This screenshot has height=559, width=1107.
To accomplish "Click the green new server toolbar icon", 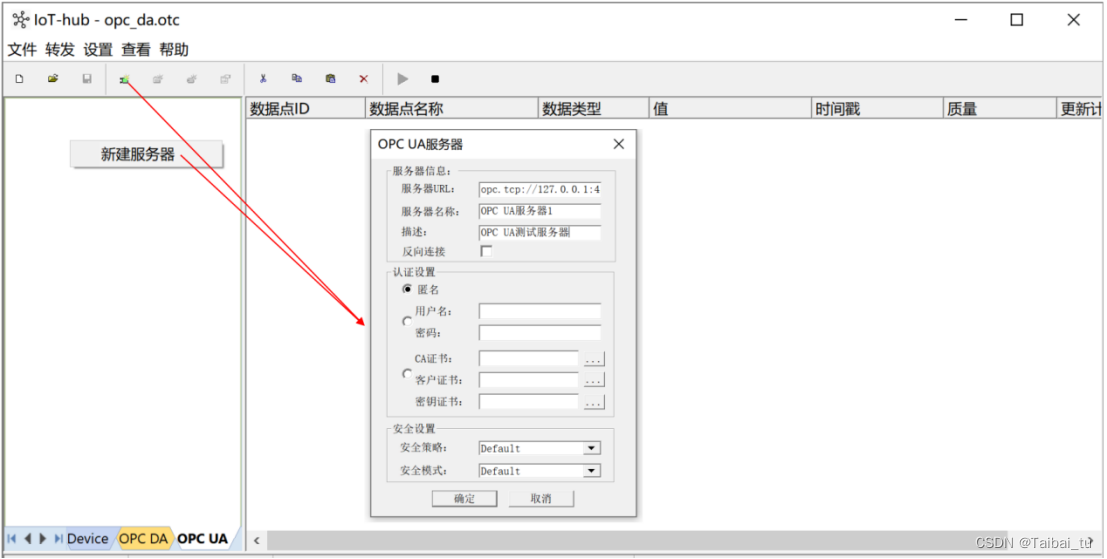I will point(124,79).
